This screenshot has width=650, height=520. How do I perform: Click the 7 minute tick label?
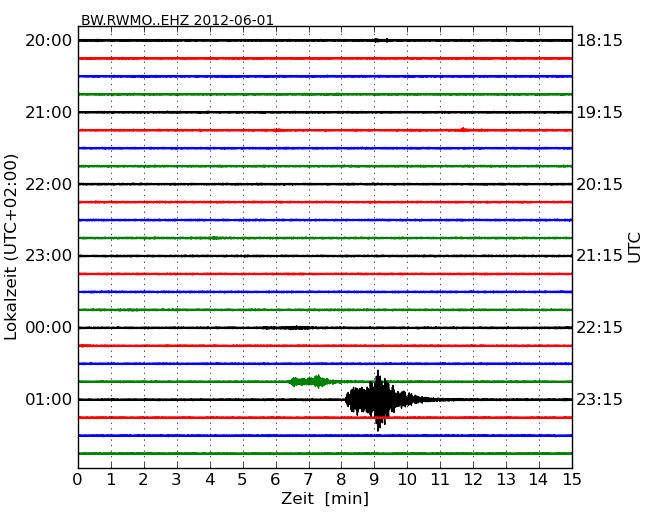pos(308,480)
